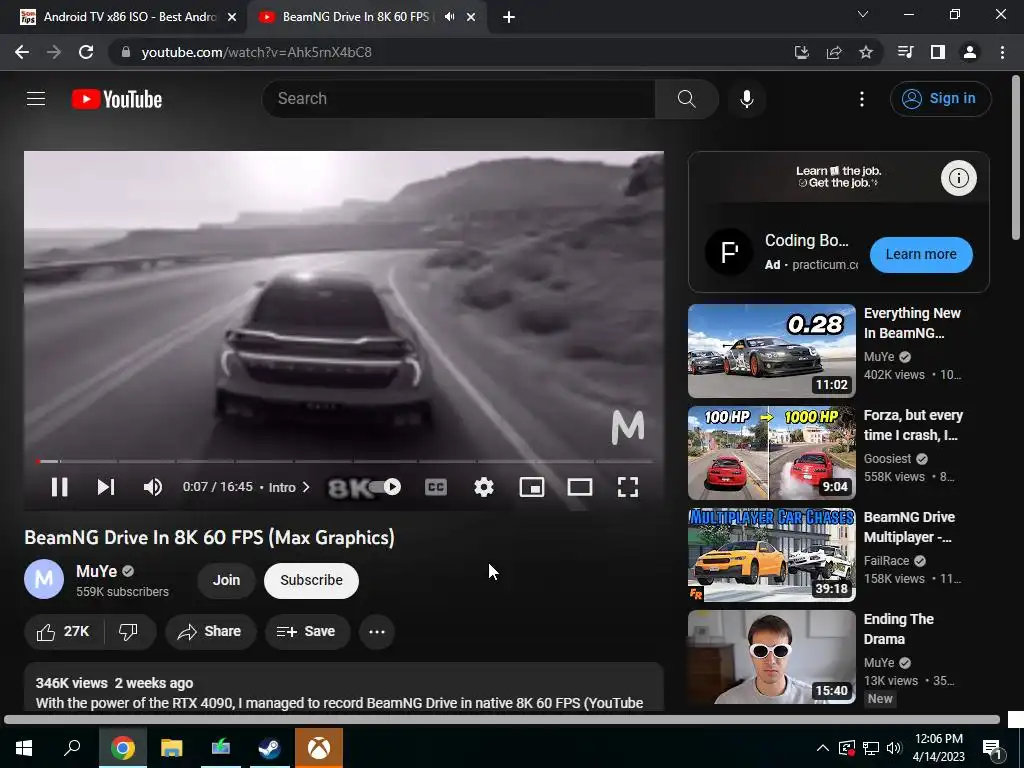
Task: Toggle the autoplay switch
Action: (x=384, y=487)
